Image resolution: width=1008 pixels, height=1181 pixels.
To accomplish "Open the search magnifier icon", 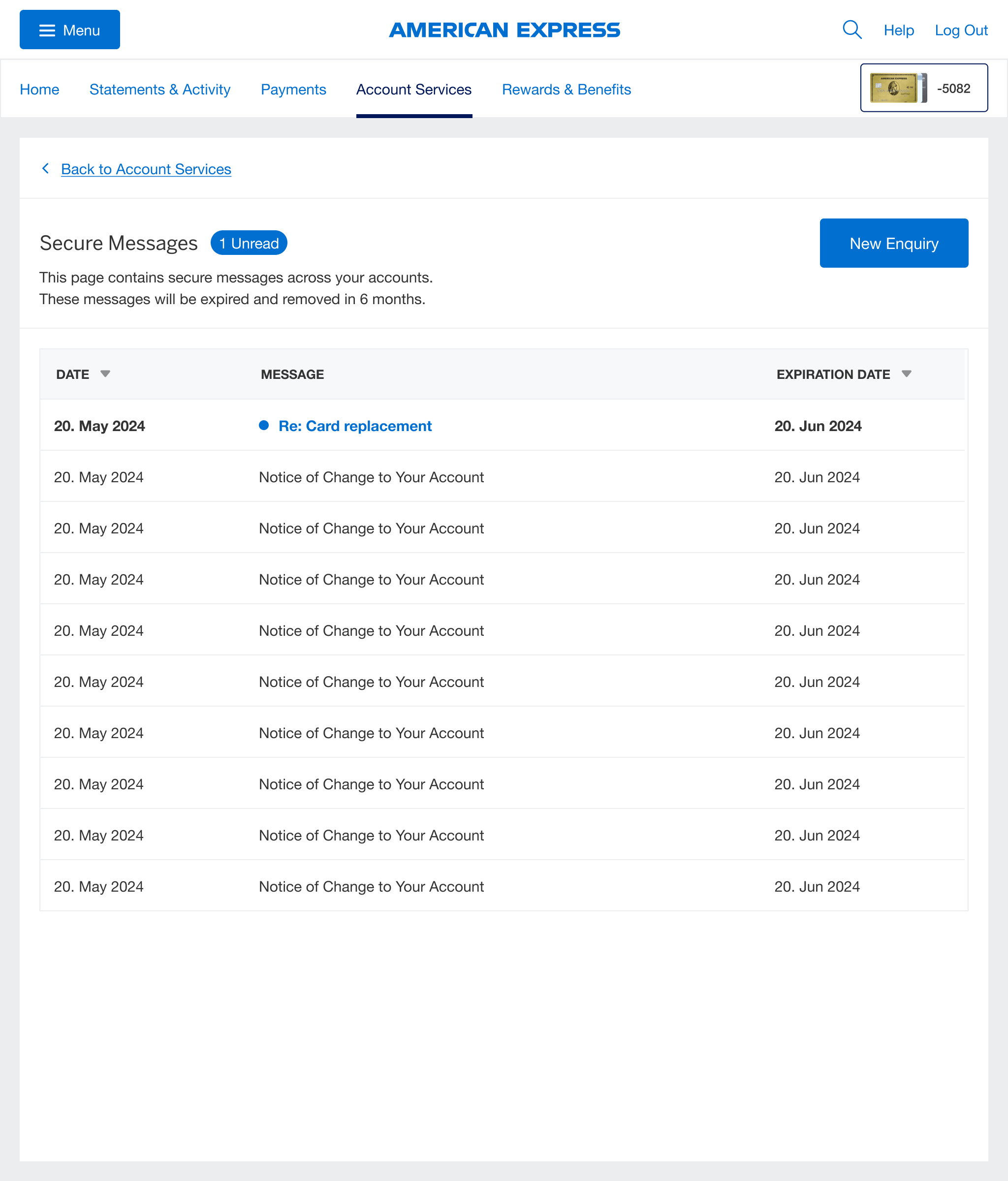I will [x=851, y=30].
